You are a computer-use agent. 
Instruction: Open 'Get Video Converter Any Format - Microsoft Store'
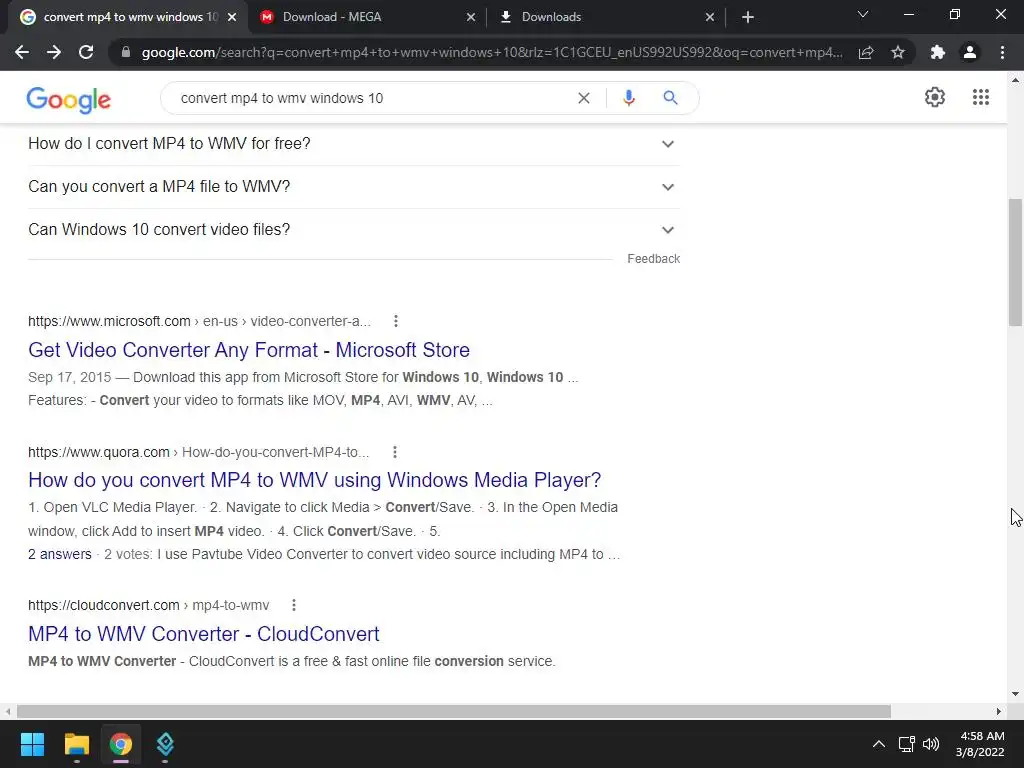tap(249, 349)
